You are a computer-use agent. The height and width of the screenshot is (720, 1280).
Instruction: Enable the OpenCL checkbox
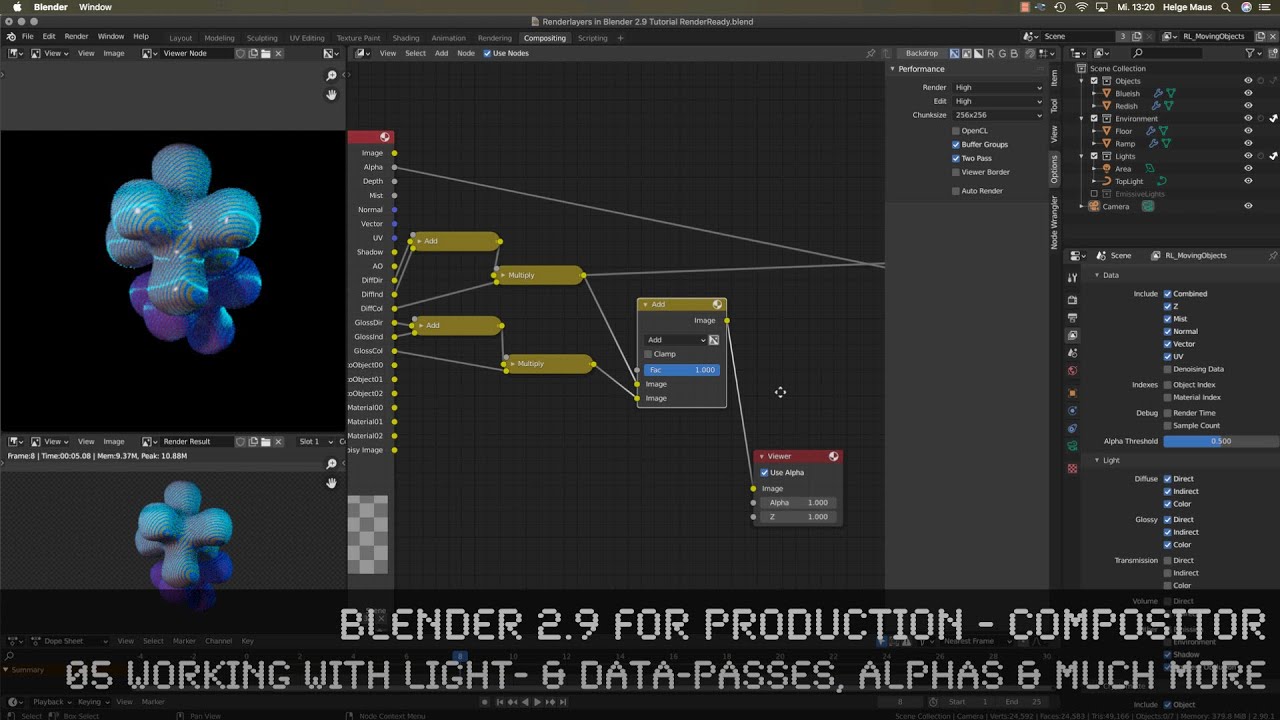tap(956, 131)
